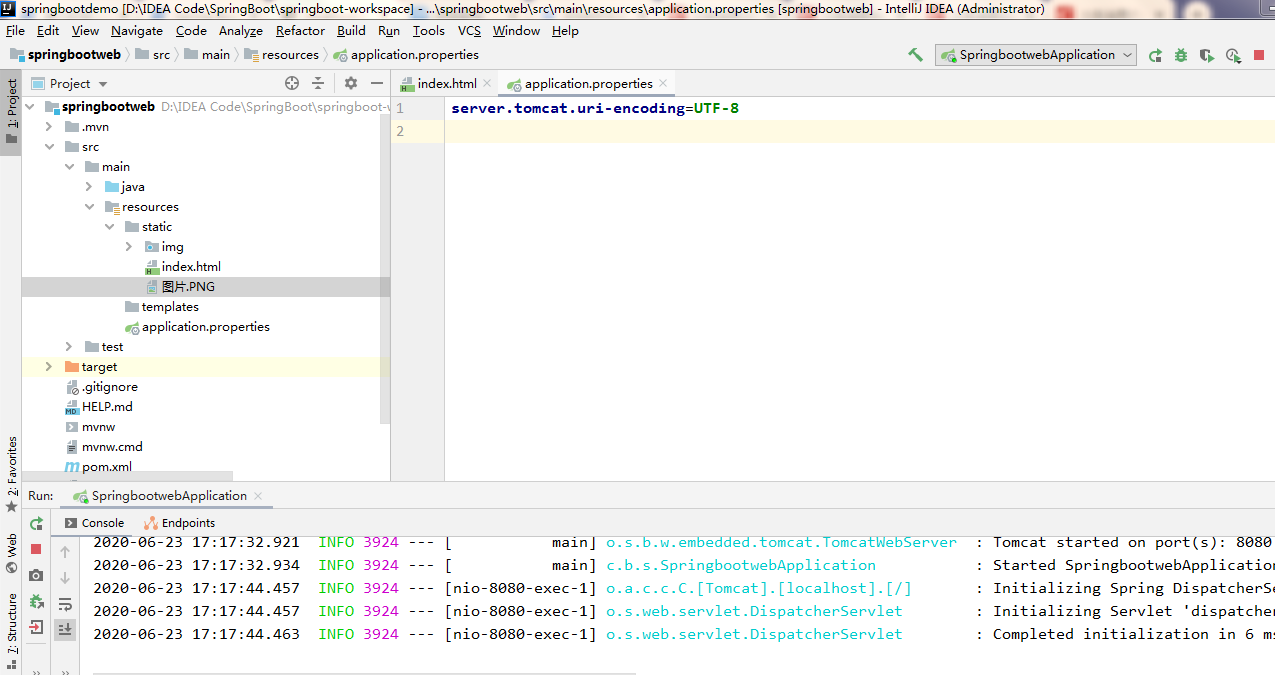Collapse the src folder
The width and height of the screenshot is (1275, 675).
tap(49, 147)
